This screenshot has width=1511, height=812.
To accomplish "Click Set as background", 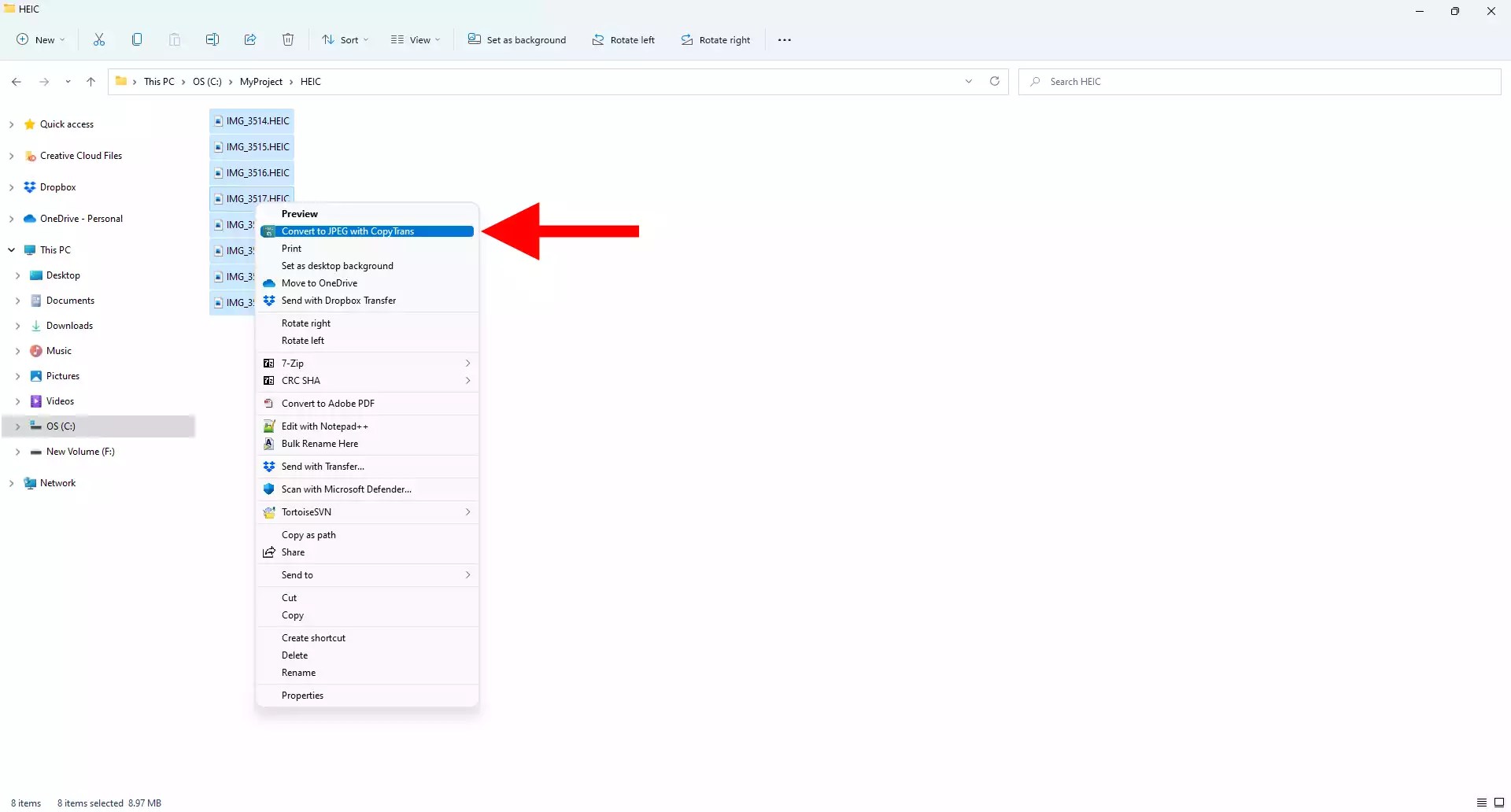I will pos(516,39).
